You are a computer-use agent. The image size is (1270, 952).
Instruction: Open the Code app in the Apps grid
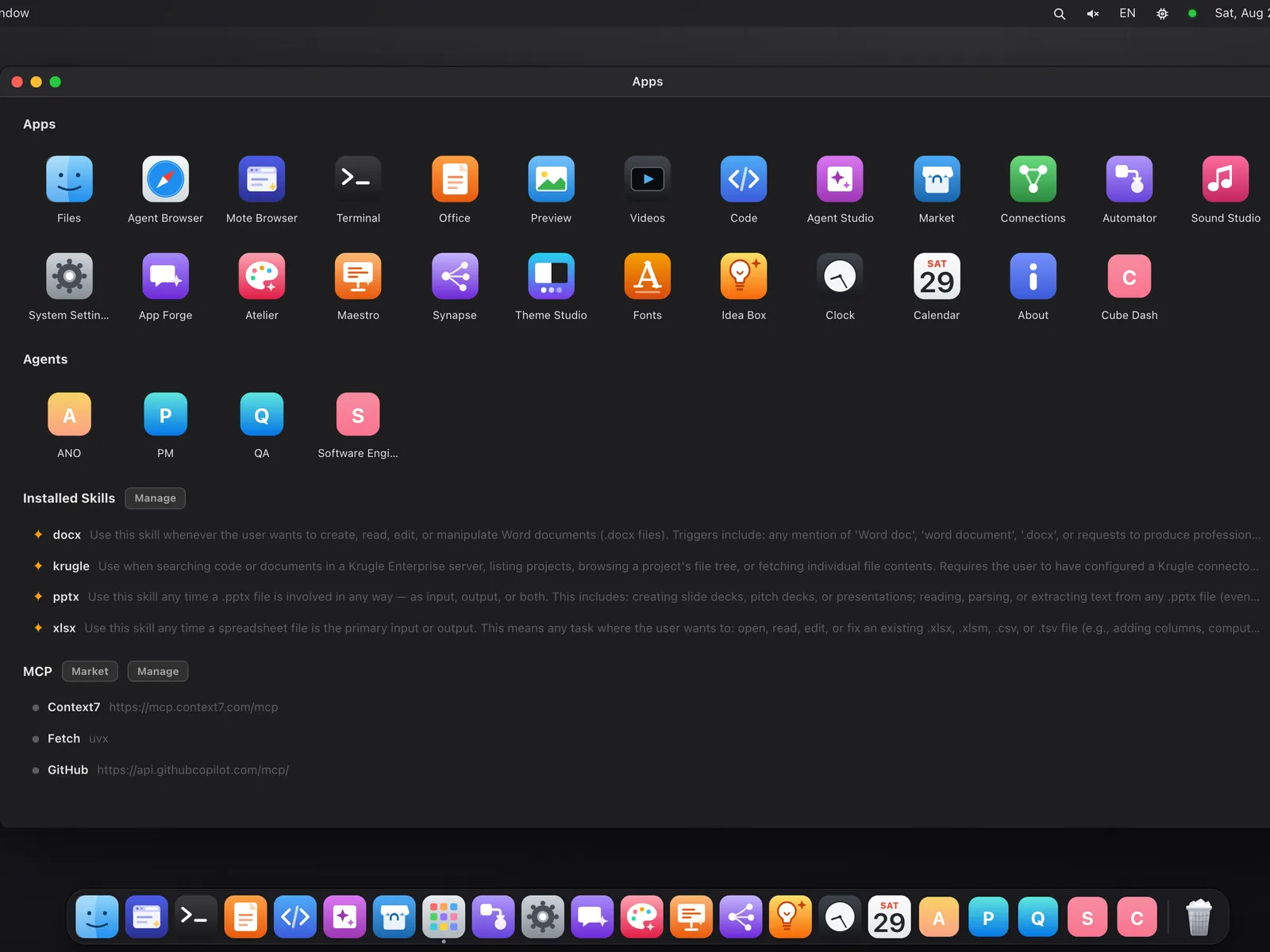[x=744, y=179]
